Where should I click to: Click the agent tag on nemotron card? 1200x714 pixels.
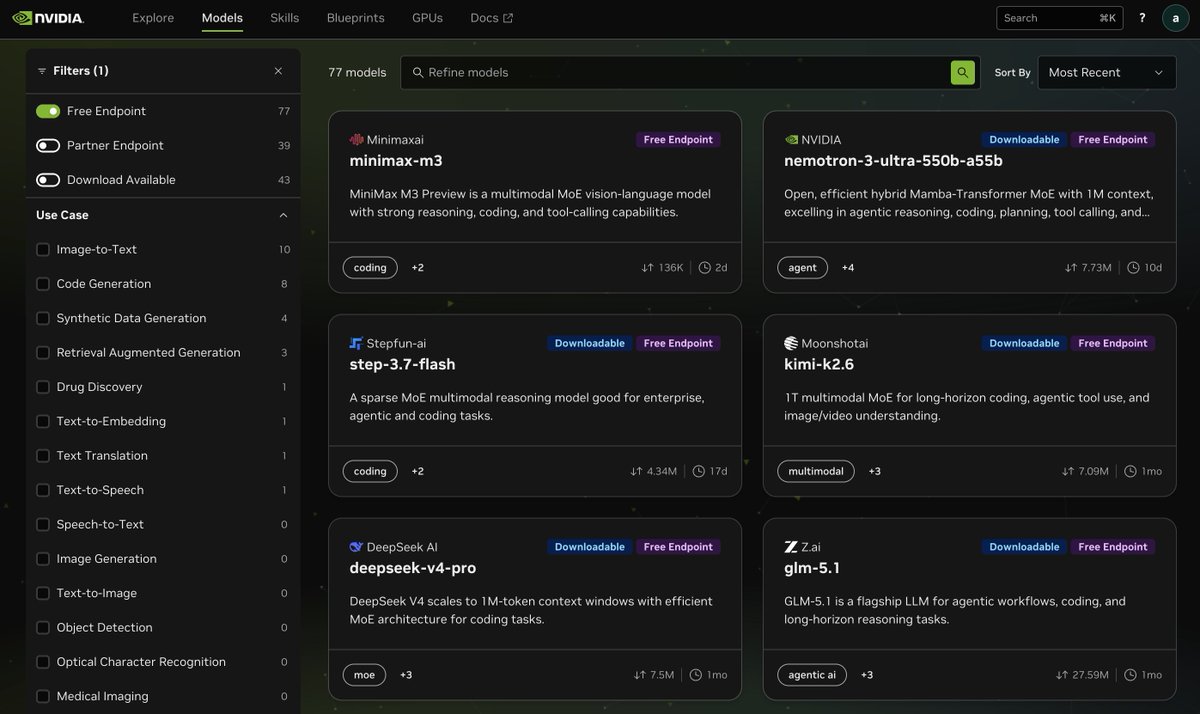[x=802, y=268]
